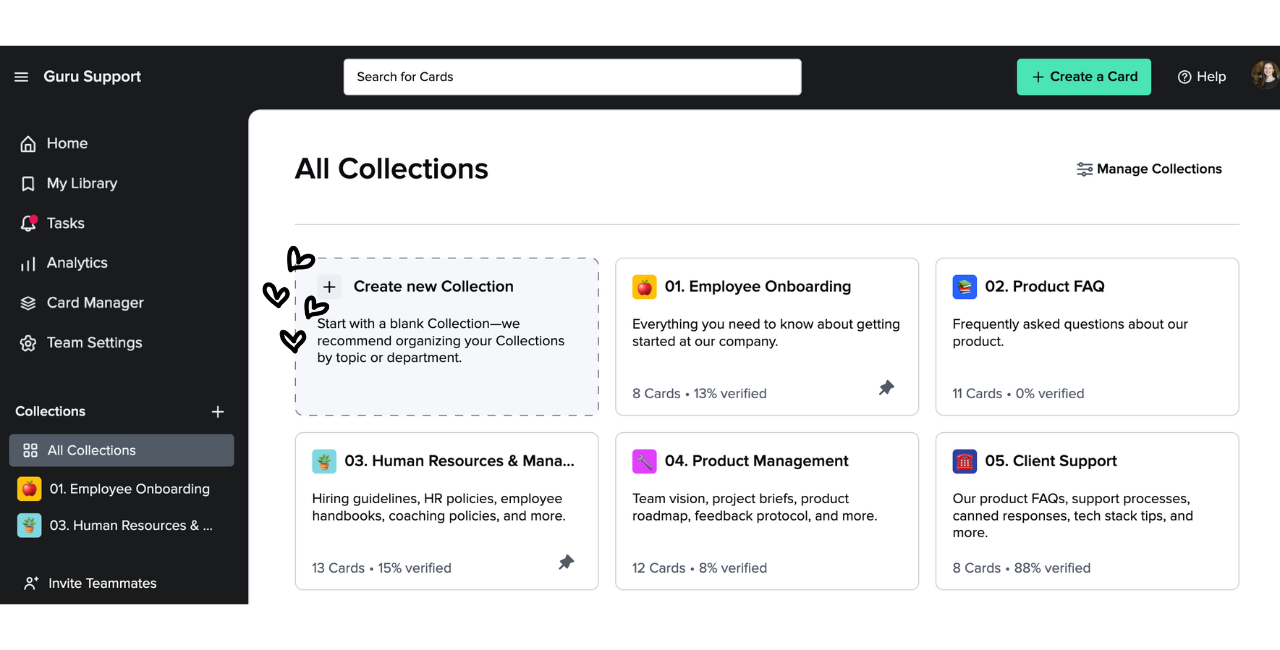The width and height of the screenshot is (1280, 650).
Task: Expand the Collections section with the plus
Action: tap(217, 411)
